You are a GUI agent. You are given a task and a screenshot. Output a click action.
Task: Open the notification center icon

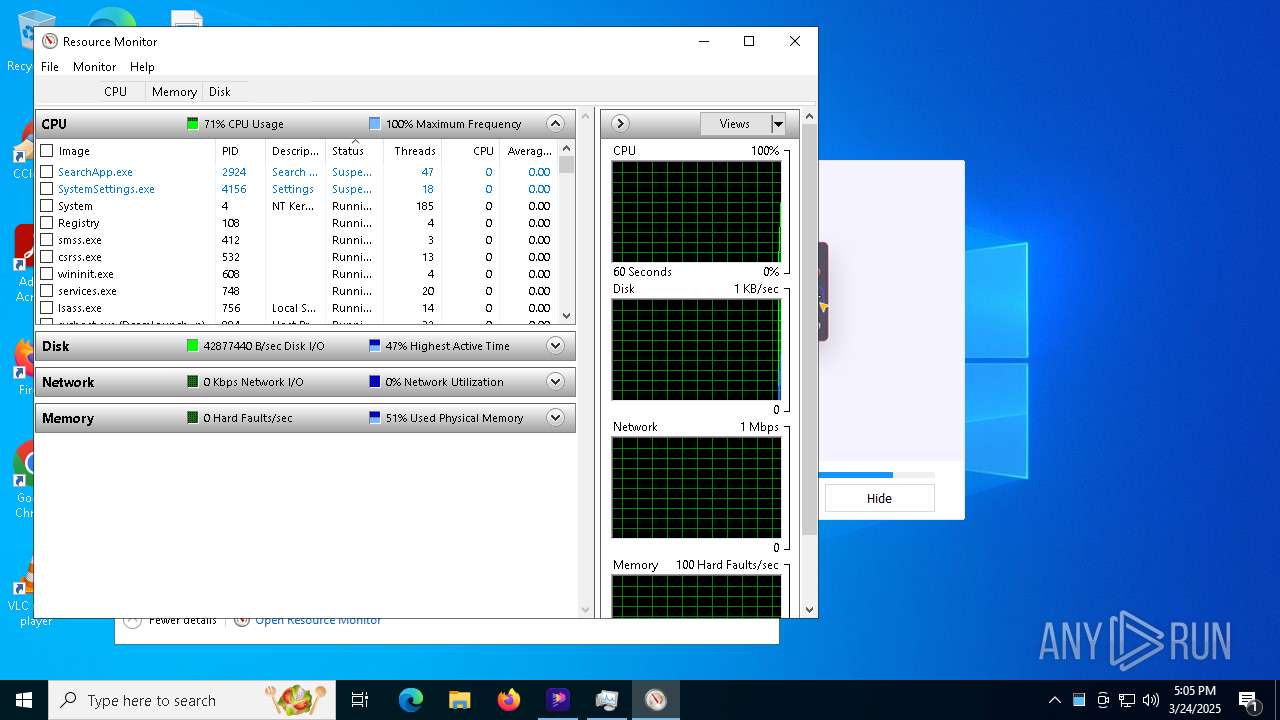point(1248,700)
